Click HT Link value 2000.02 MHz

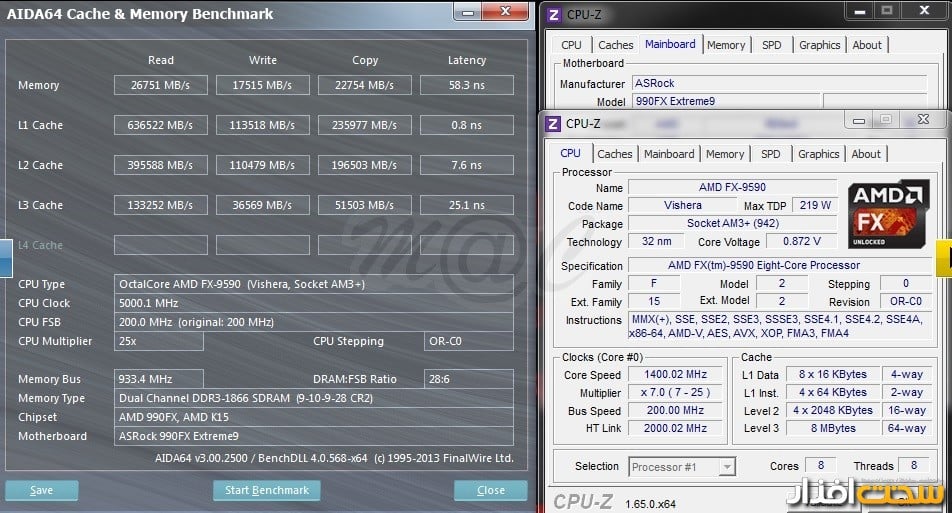click(676, 429)
